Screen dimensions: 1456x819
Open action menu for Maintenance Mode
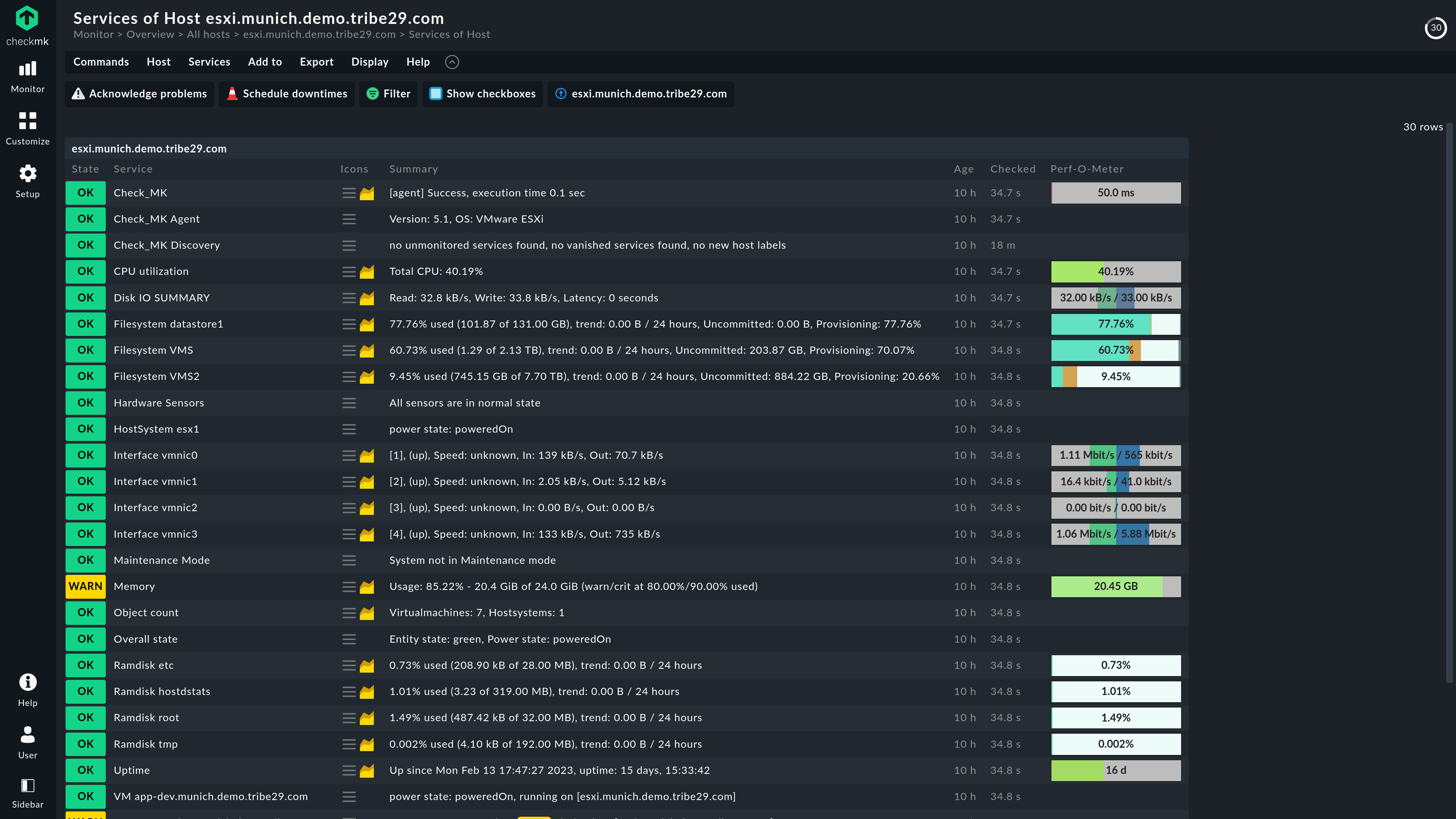(349, 560)
